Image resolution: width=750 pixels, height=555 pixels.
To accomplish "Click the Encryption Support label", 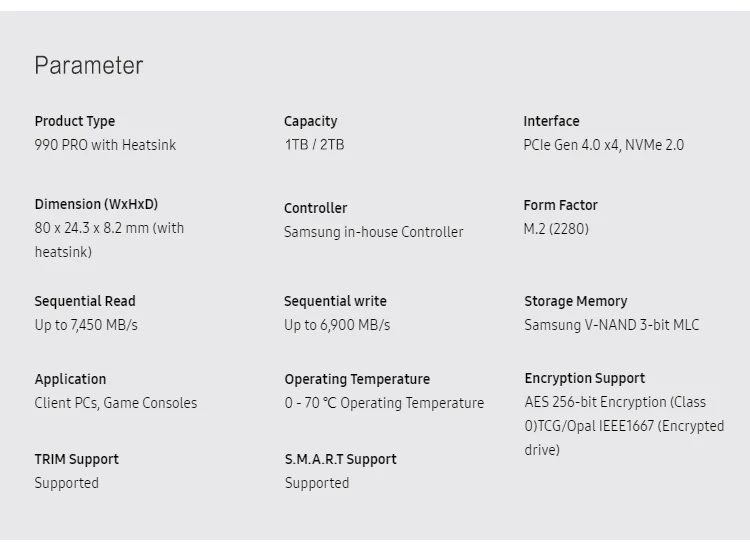I will [x=585, y=378].
